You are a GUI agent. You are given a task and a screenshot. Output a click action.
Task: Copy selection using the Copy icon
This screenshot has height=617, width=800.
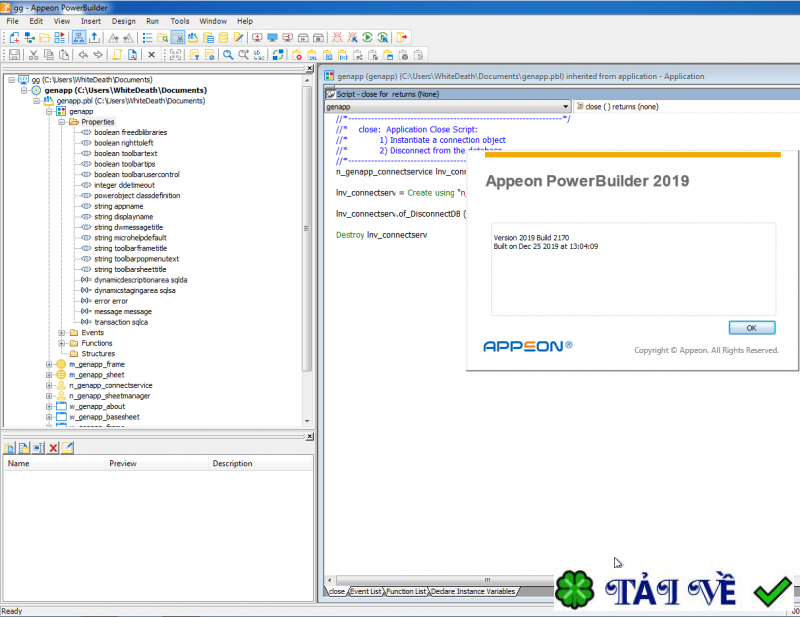pos(49,53)
